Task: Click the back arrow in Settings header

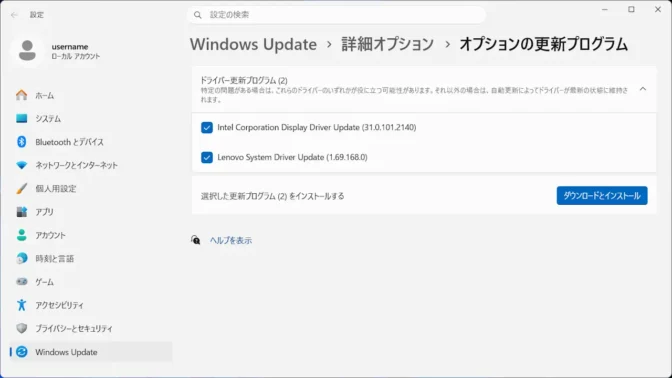Action: click(x=14, y=15)
